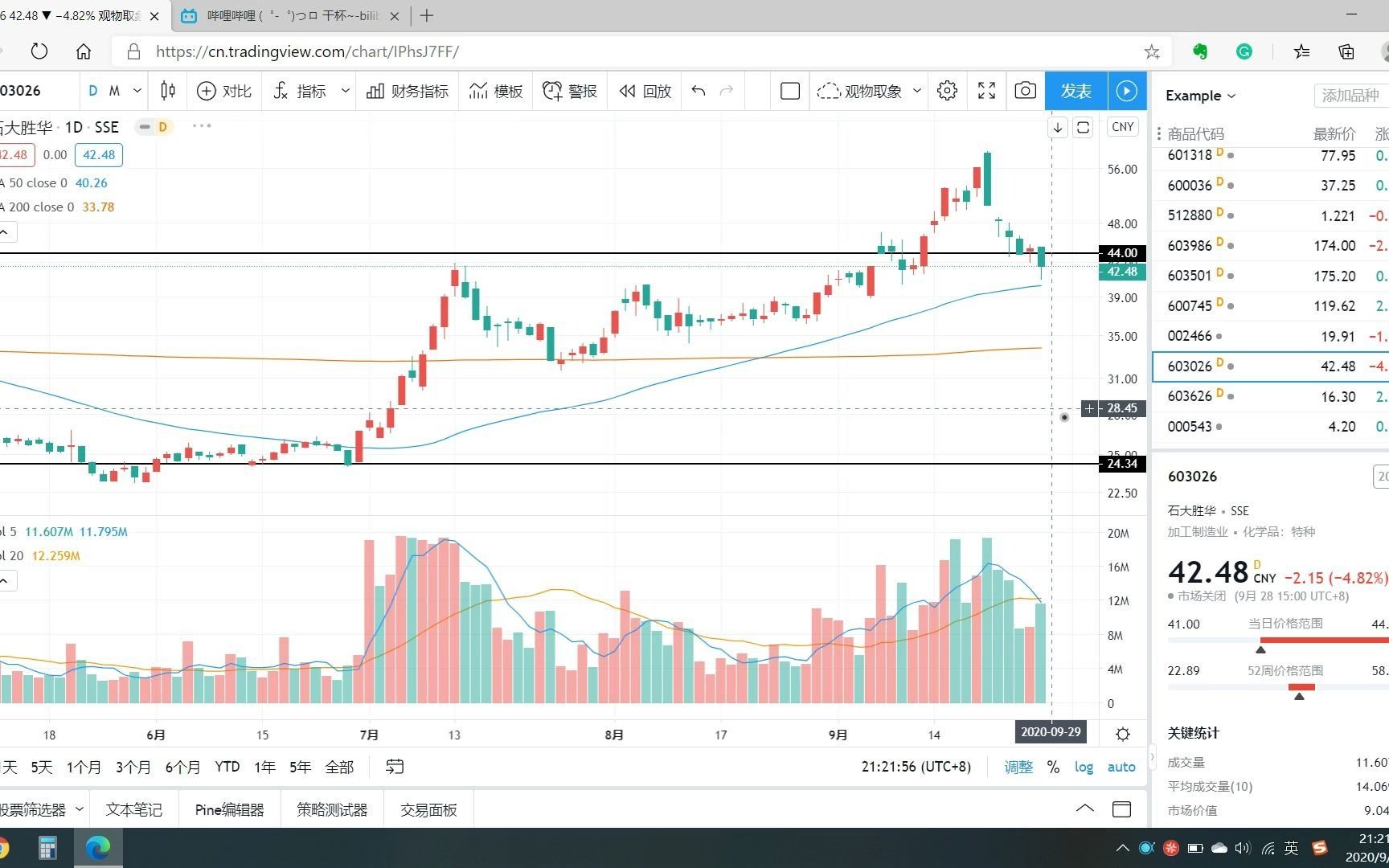Maximize the bottom panel
Viewport: 1389px width, 868px height.
pos(1121,809)
